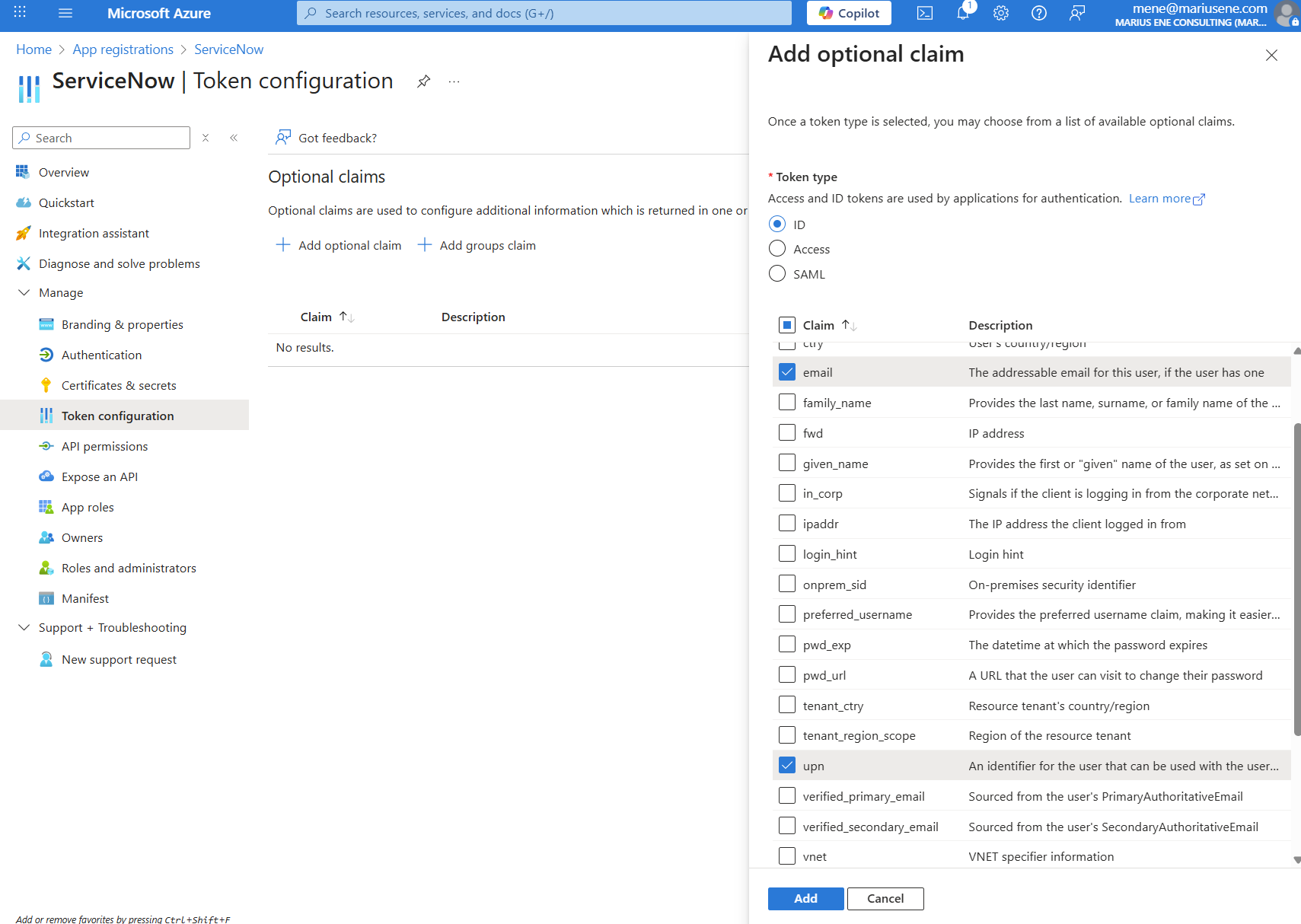Open the Azure portal hamburger menu

pos(65,13)
